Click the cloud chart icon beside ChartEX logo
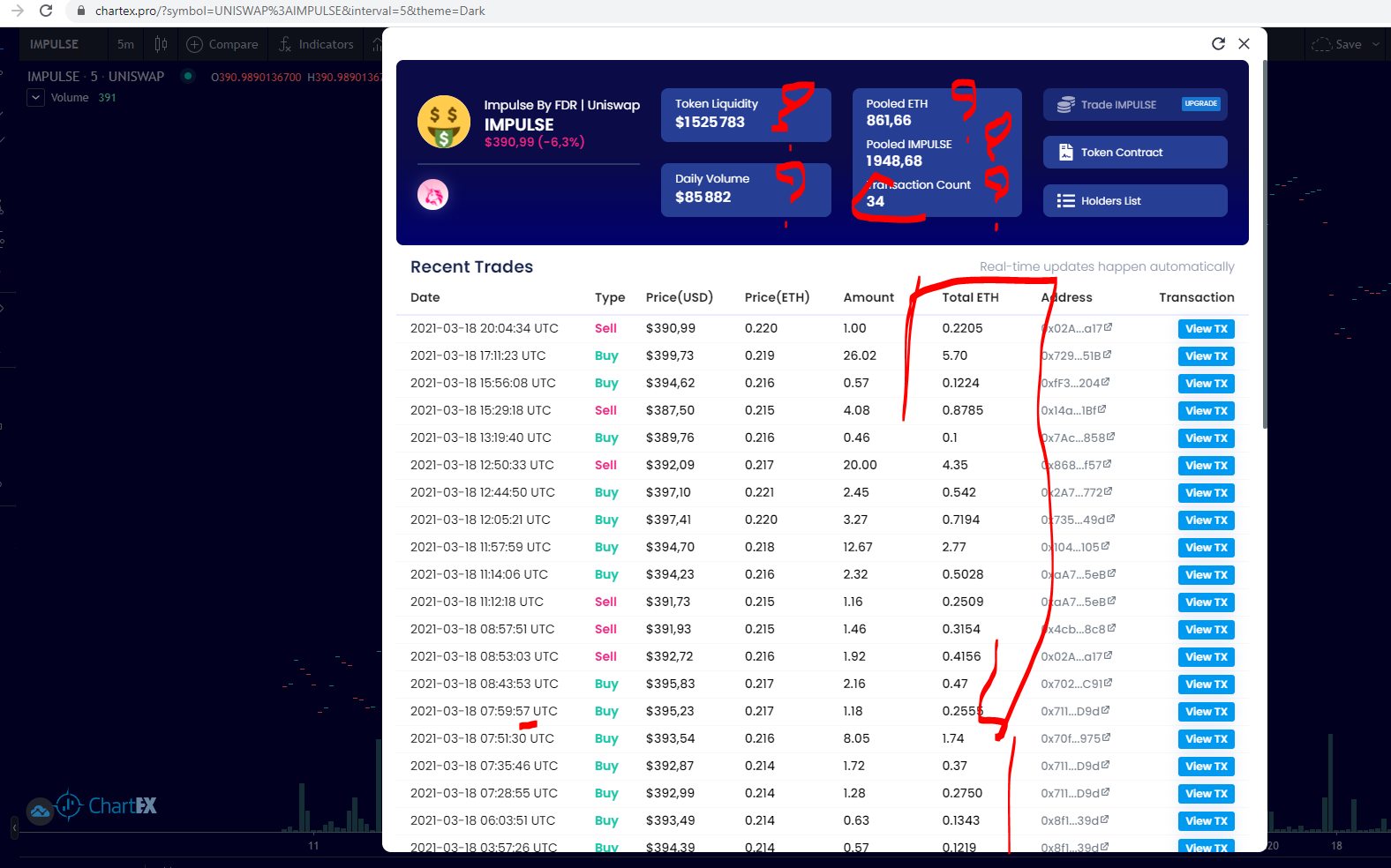 (40, 811)
